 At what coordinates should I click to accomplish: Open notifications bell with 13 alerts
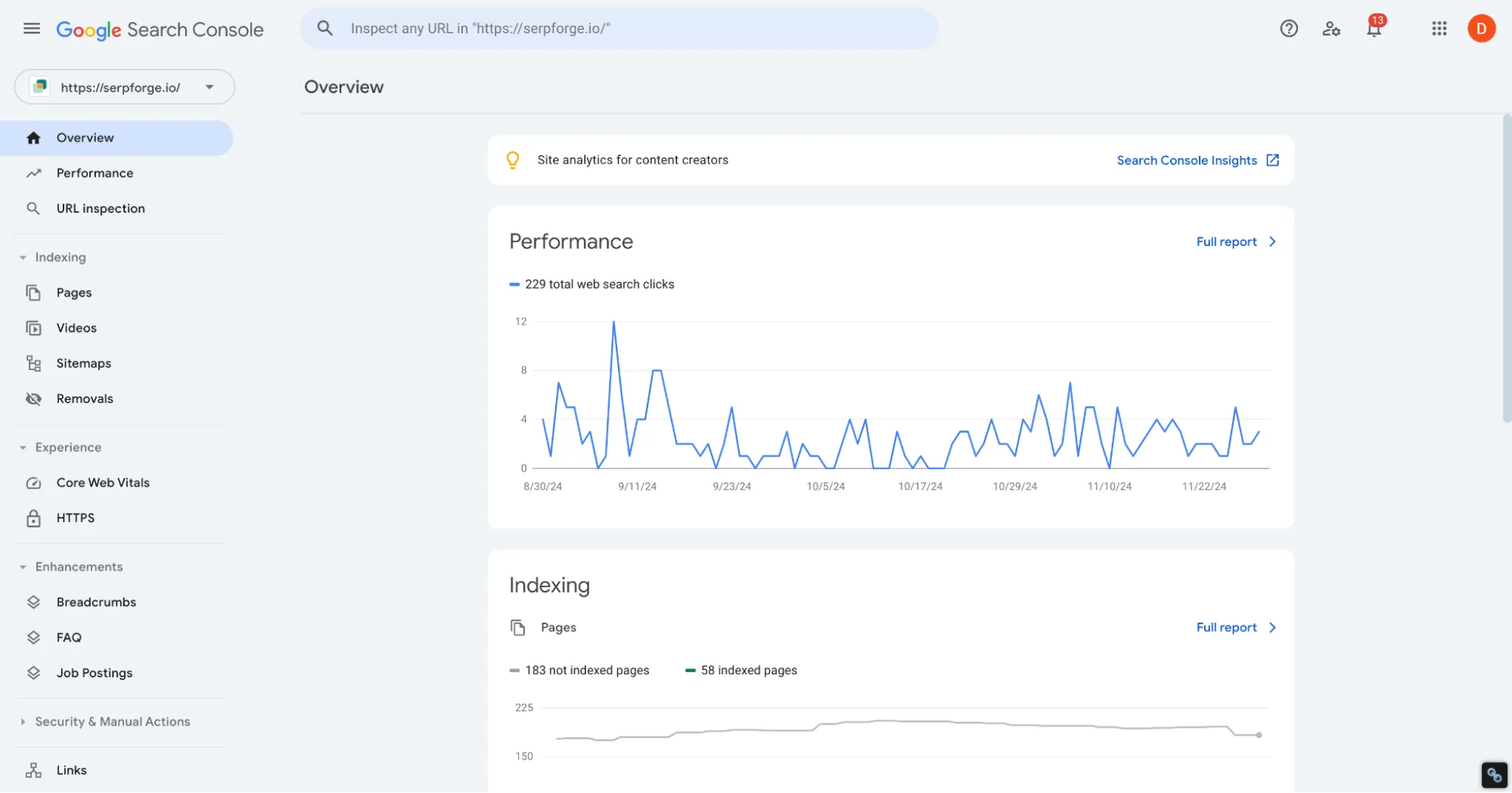tap(1374, 27)
